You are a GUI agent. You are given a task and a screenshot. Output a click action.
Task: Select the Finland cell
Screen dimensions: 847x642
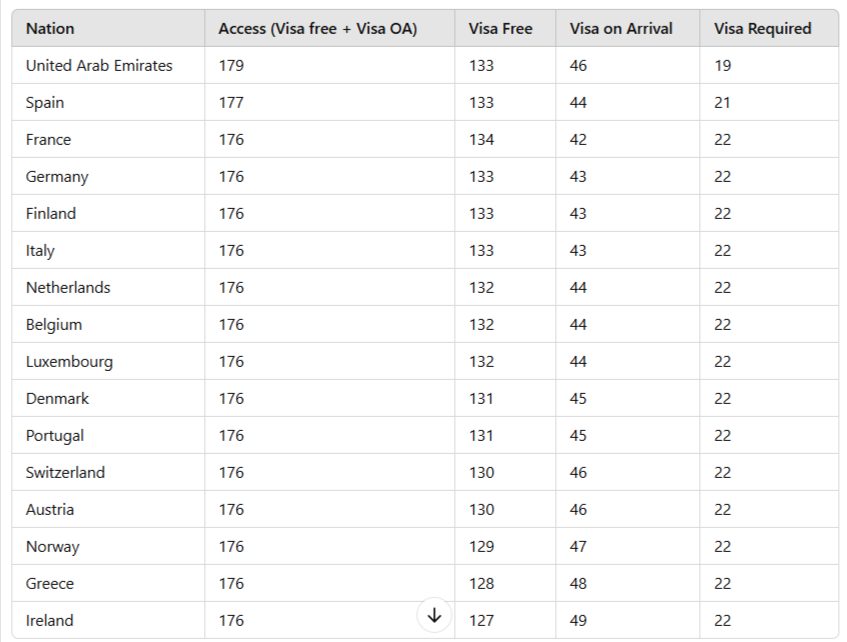click(51, 214)
